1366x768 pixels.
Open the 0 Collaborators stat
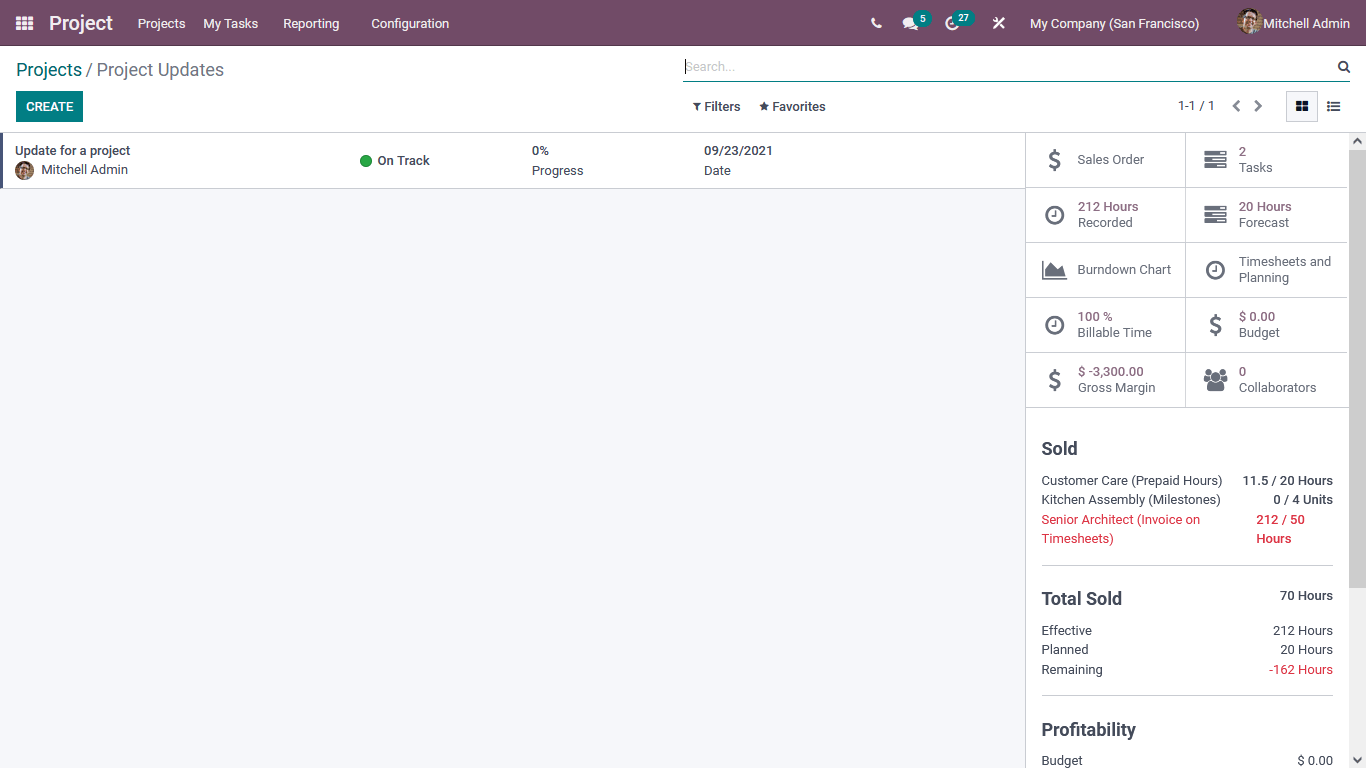pyautogui.click(x=1267, y=380)
